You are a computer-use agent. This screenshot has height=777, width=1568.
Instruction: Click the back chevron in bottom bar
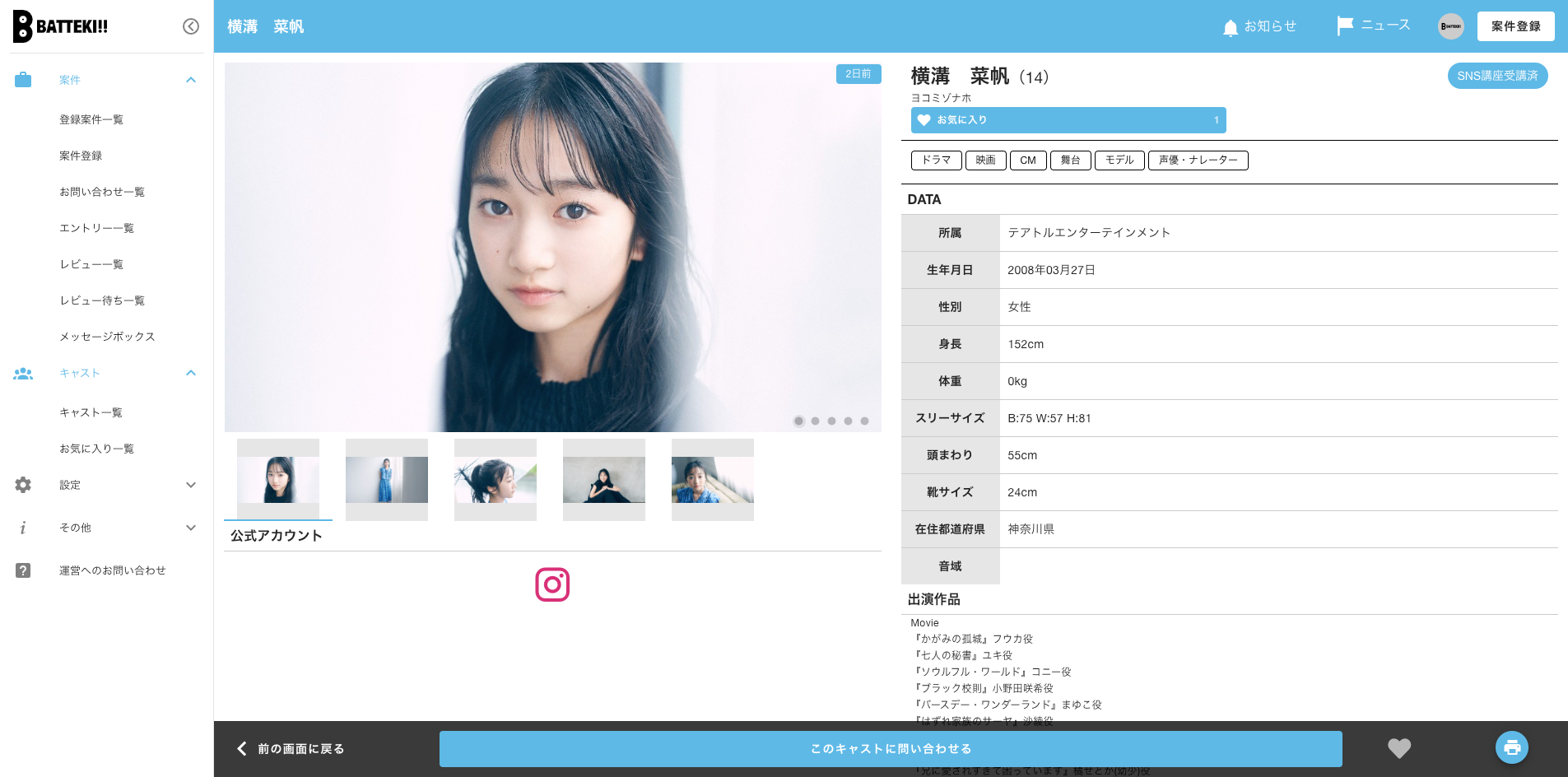(242, 748)
